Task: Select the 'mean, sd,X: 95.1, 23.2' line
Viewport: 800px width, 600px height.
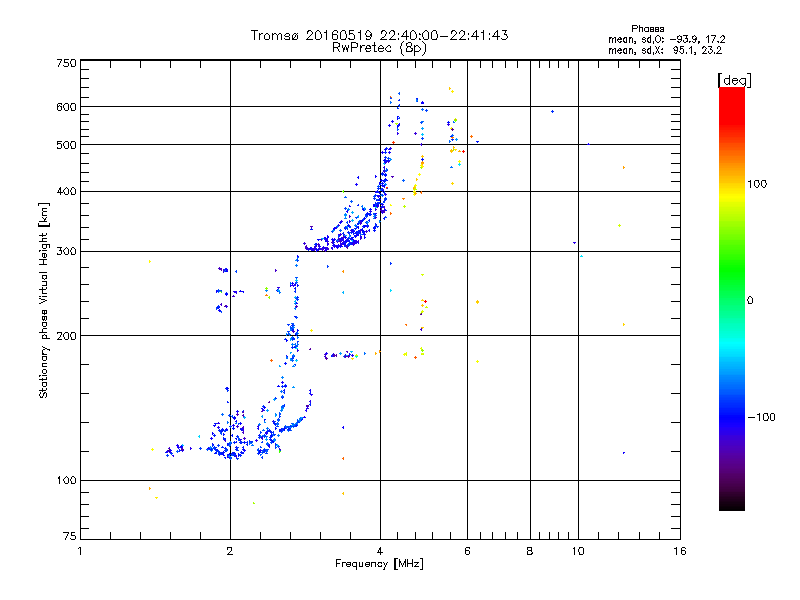Action: [665, 50]
